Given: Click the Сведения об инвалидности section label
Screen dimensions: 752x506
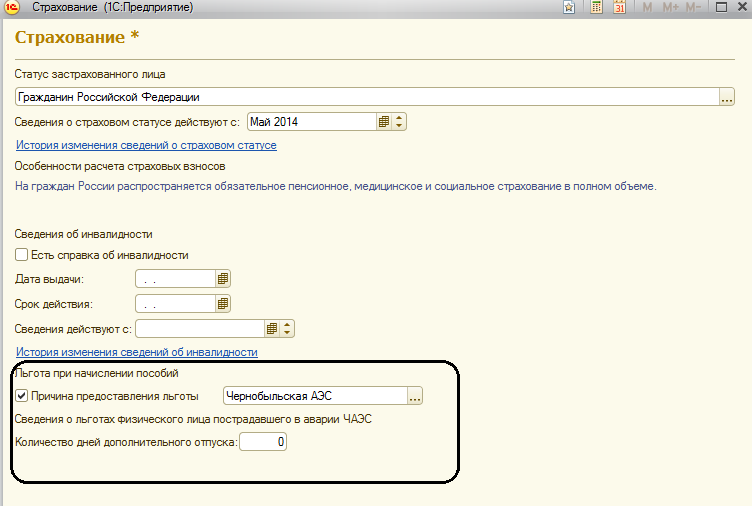Looking at the screenshot, I should click(x=83, y=234).
